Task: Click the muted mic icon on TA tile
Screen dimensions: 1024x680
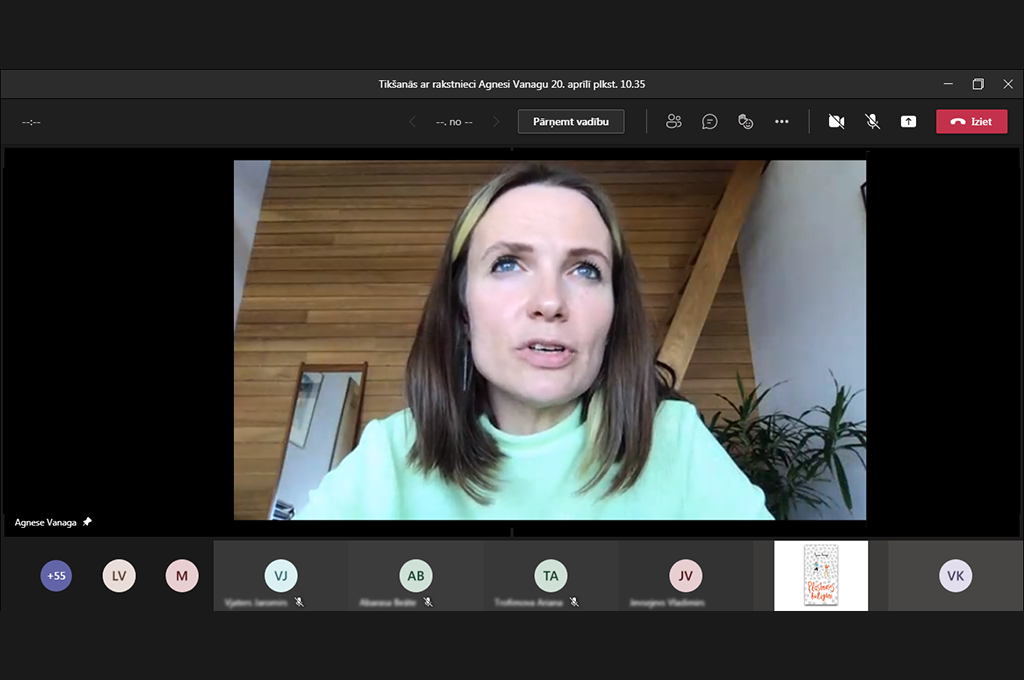Action: (574, 602)
